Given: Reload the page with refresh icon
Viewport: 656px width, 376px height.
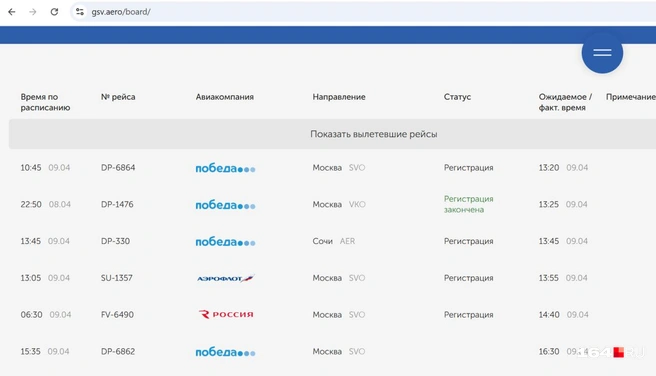Looking at the screenshot, I should click(x=54, y=12).
